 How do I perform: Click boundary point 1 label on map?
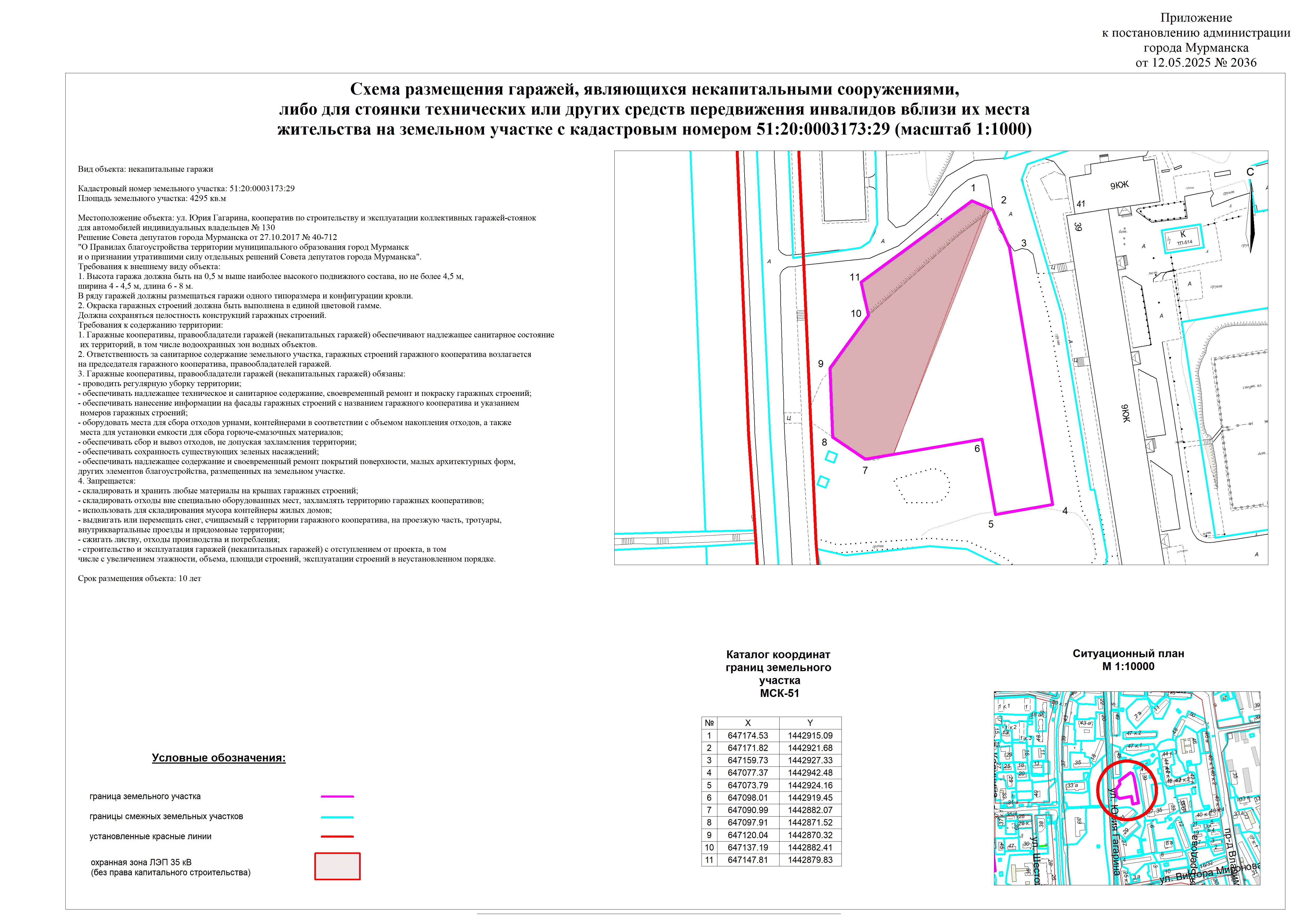tap(973, 188)
